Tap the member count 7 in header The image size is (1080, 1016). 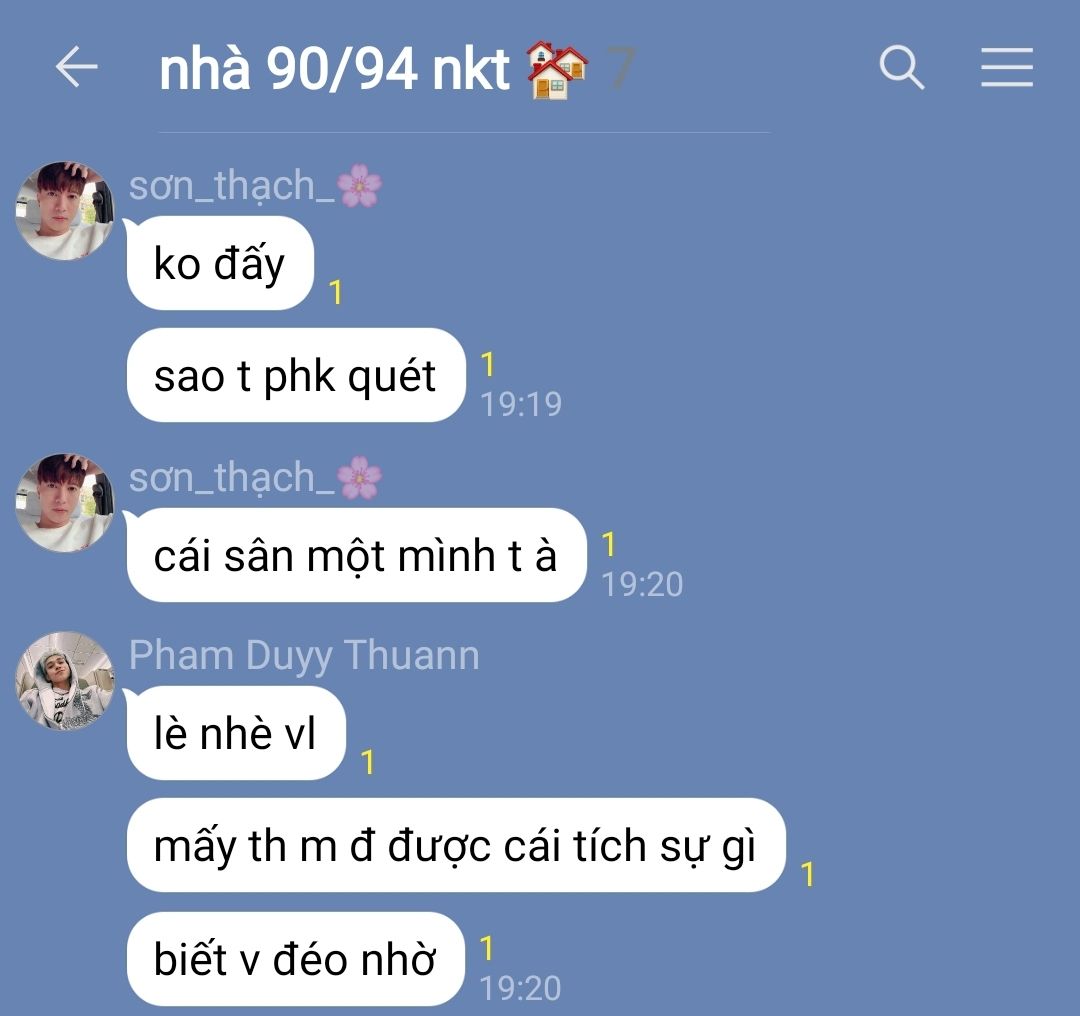(x=621, y=68)
